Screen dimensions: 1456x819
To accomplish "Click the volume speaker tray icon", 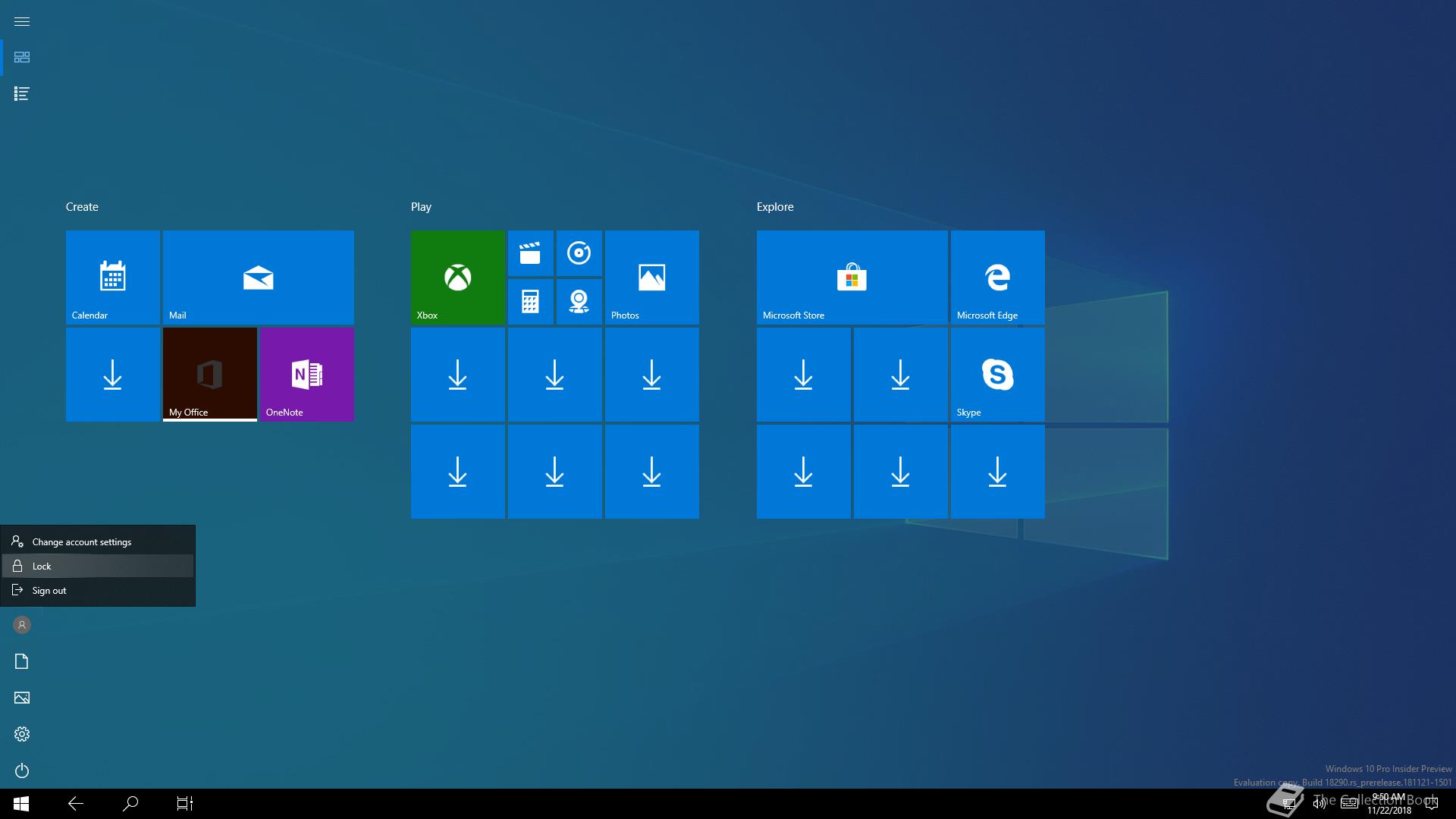I will [1319, 804].
